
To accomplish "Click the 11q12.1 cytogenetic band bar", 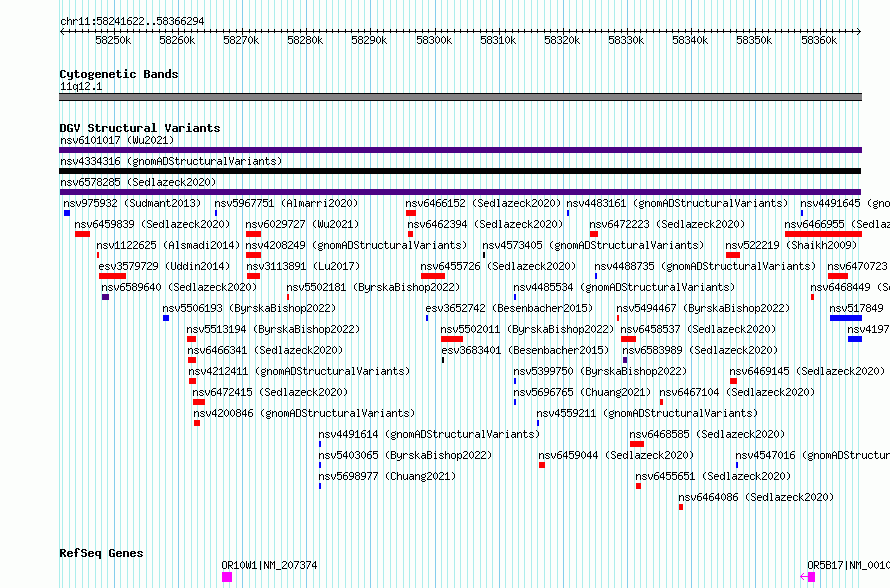I will [460, 97].
